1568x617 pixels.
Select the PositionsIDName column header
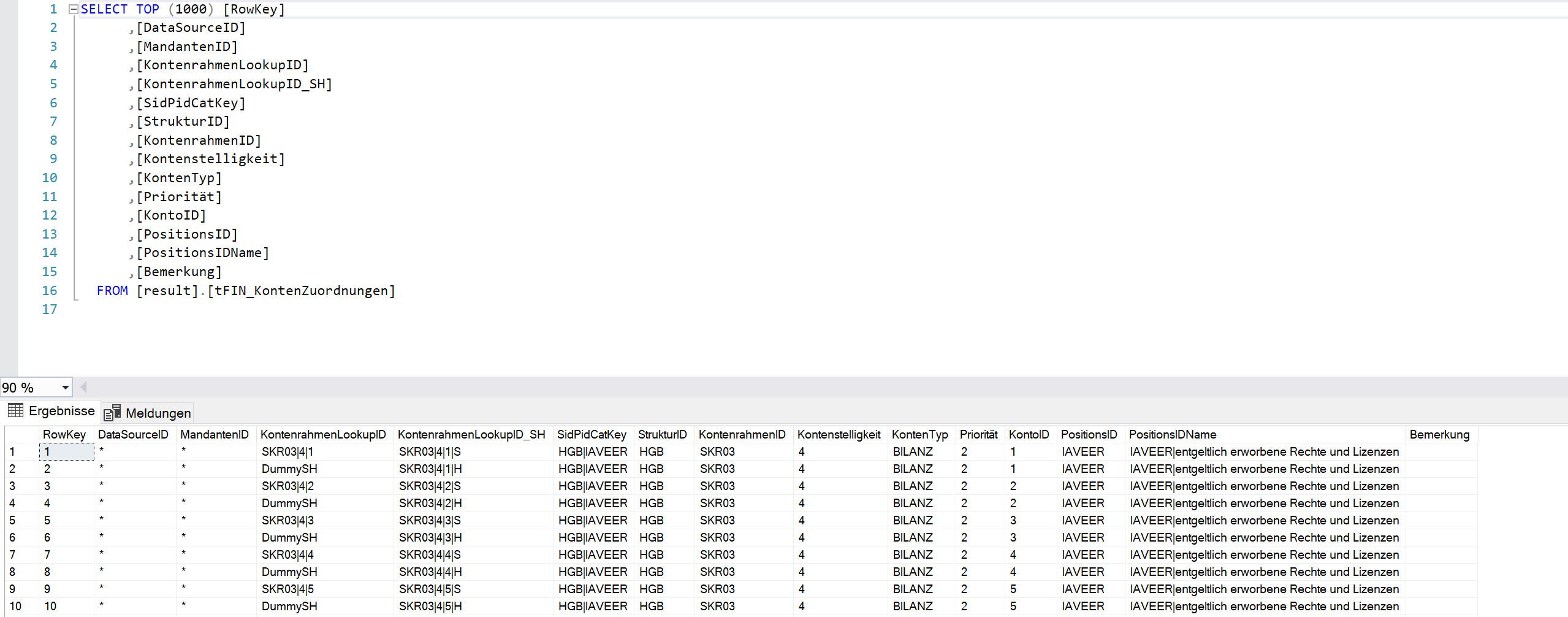1172,434
